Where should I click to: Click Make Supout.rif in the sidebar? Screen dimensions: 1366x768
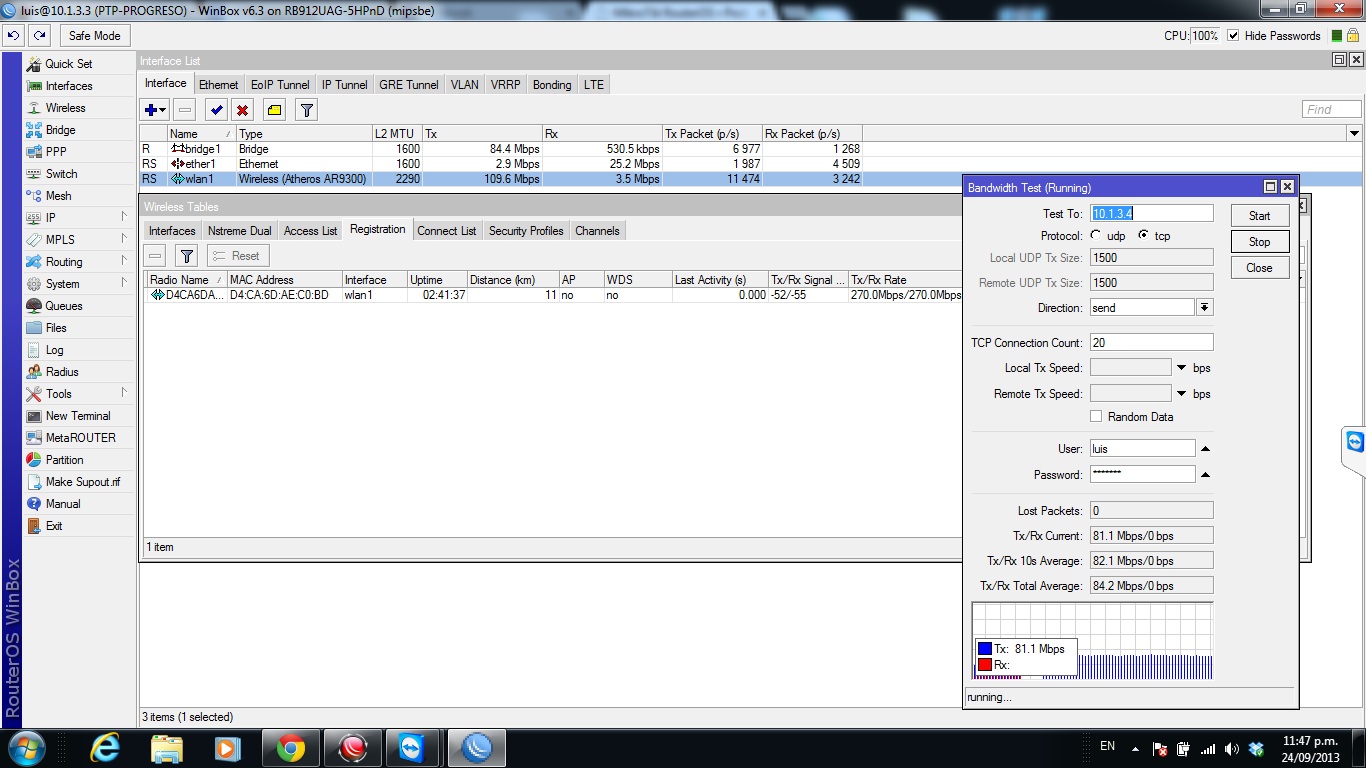coord(83,482)
